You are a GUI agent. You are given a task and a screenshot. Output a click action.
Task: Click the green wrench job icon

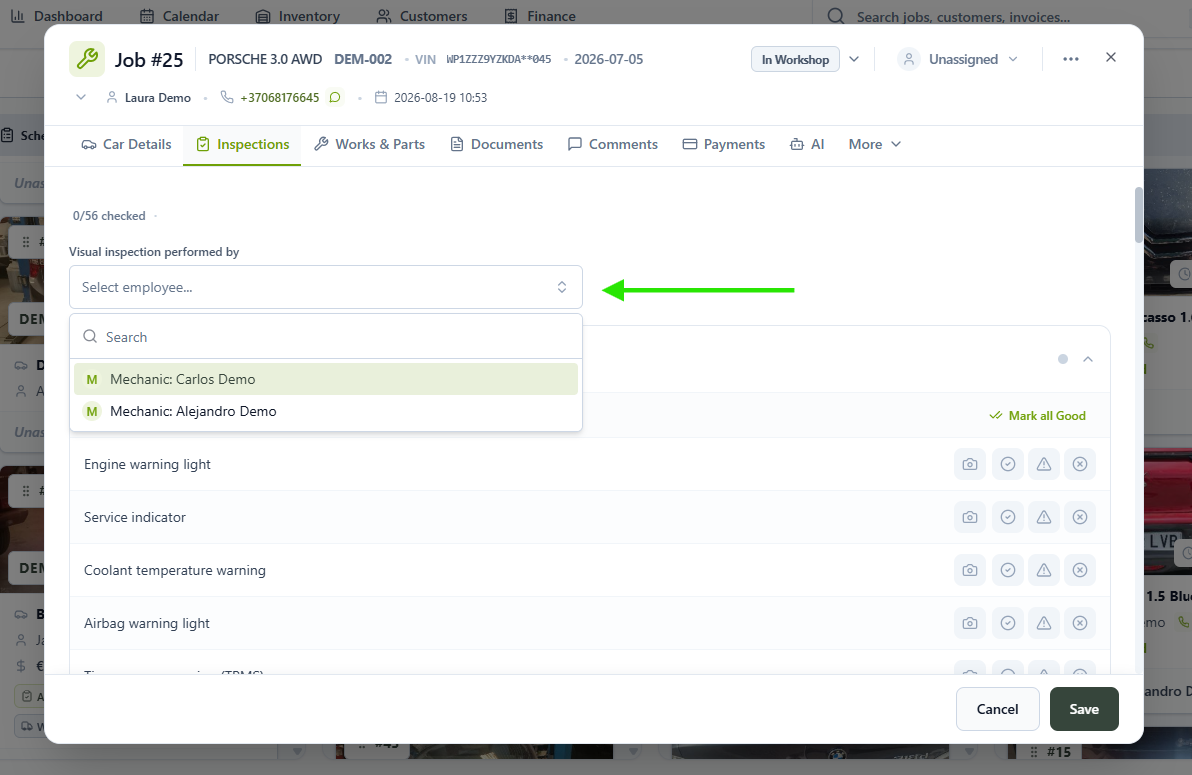click(x=87, y=59)
